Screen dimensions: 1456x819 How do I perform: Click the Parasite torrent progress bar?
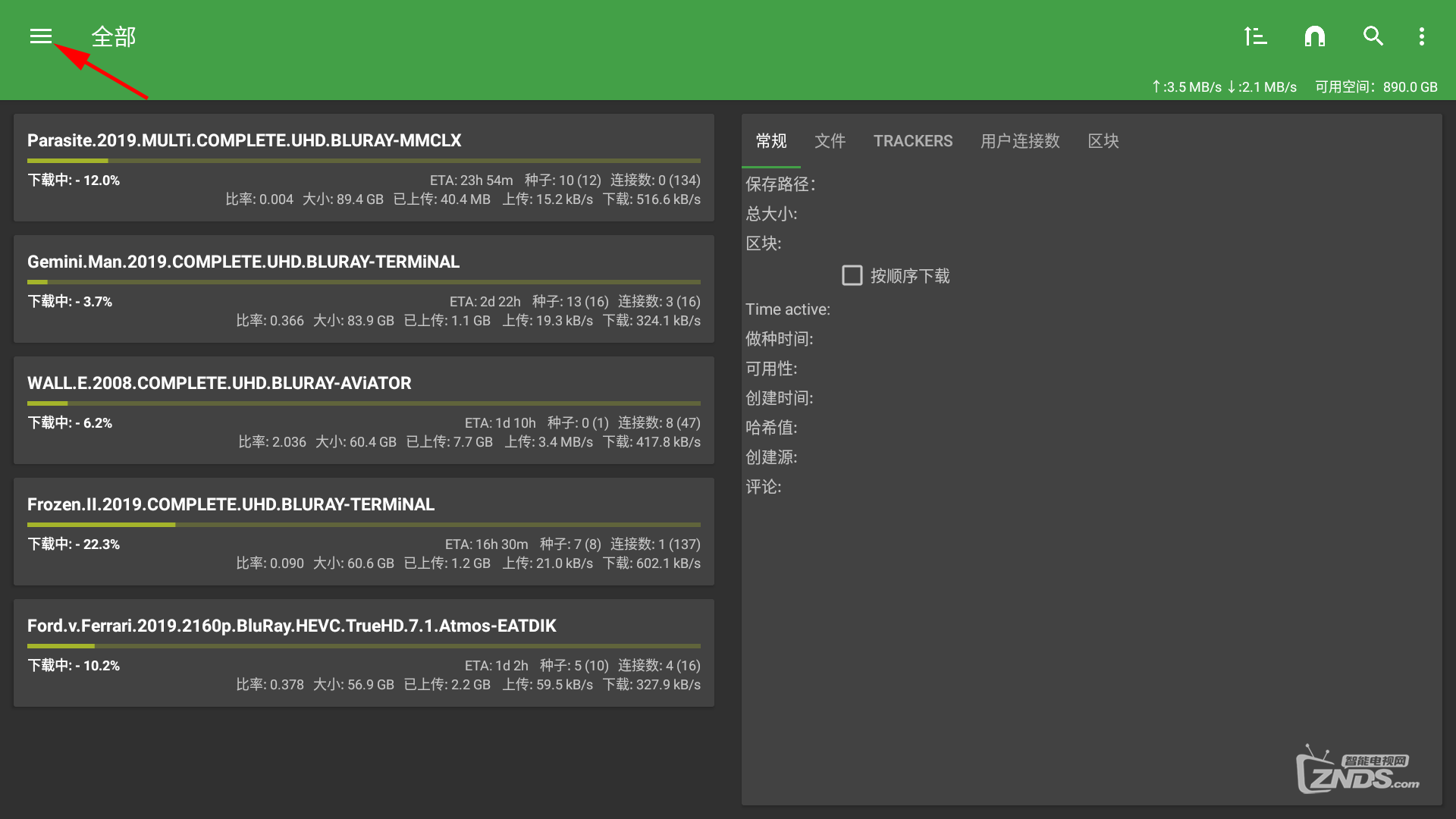(364, 161)
